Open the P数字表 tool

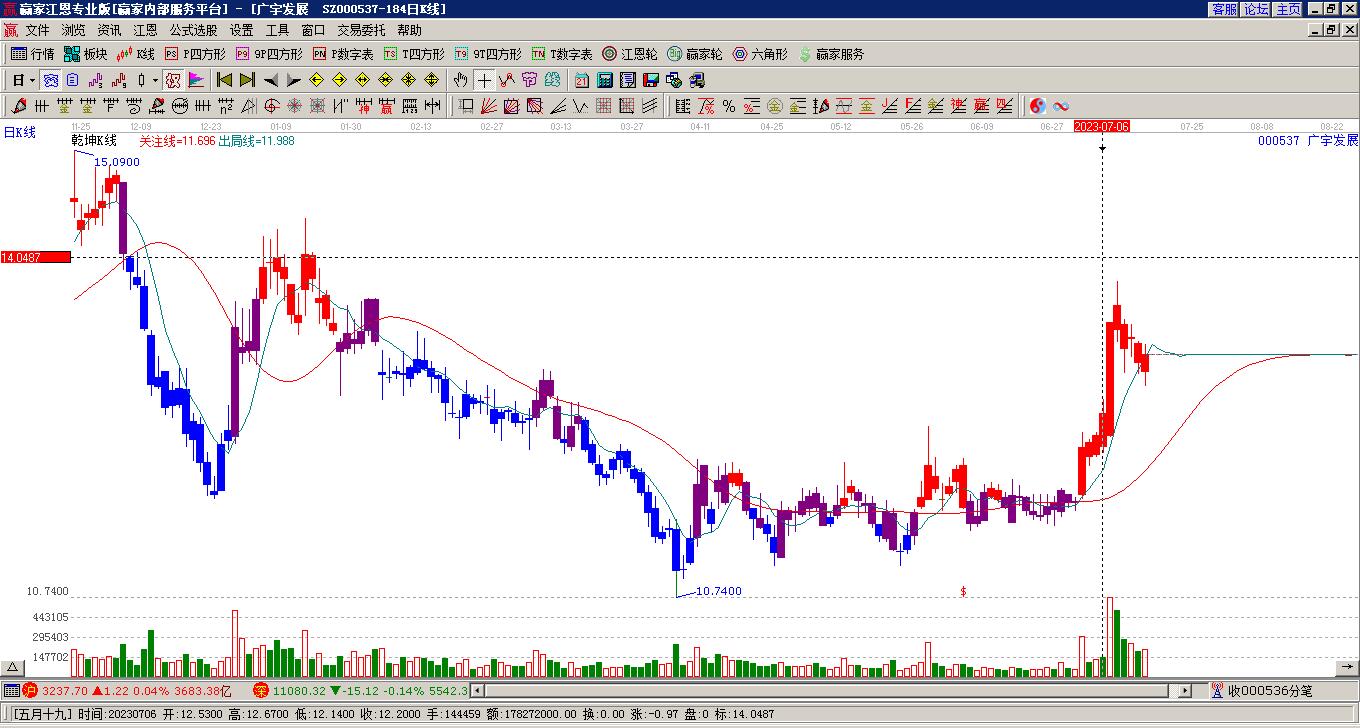coord(343,54)
